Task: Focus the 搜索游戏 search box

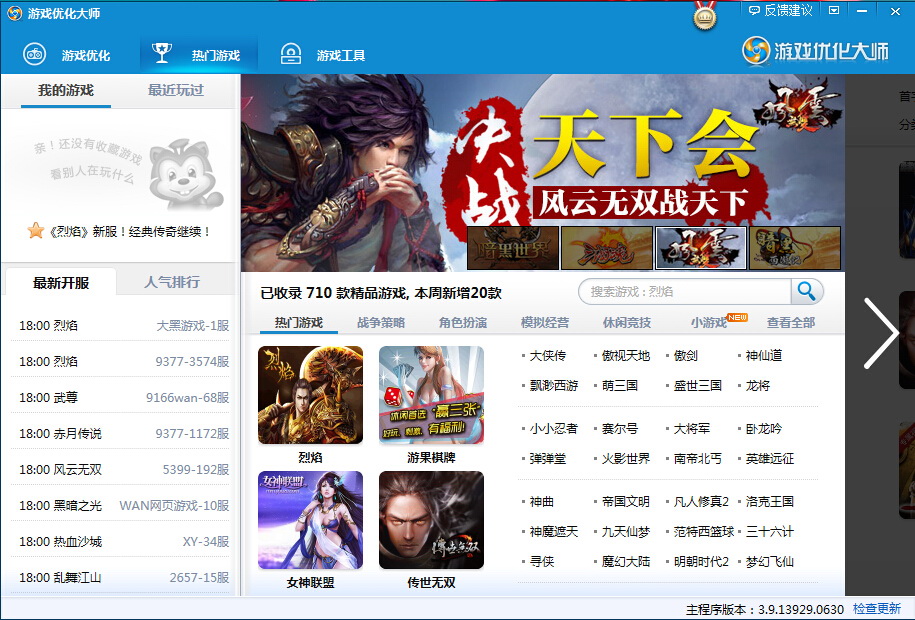Action: tap(684, 291)
